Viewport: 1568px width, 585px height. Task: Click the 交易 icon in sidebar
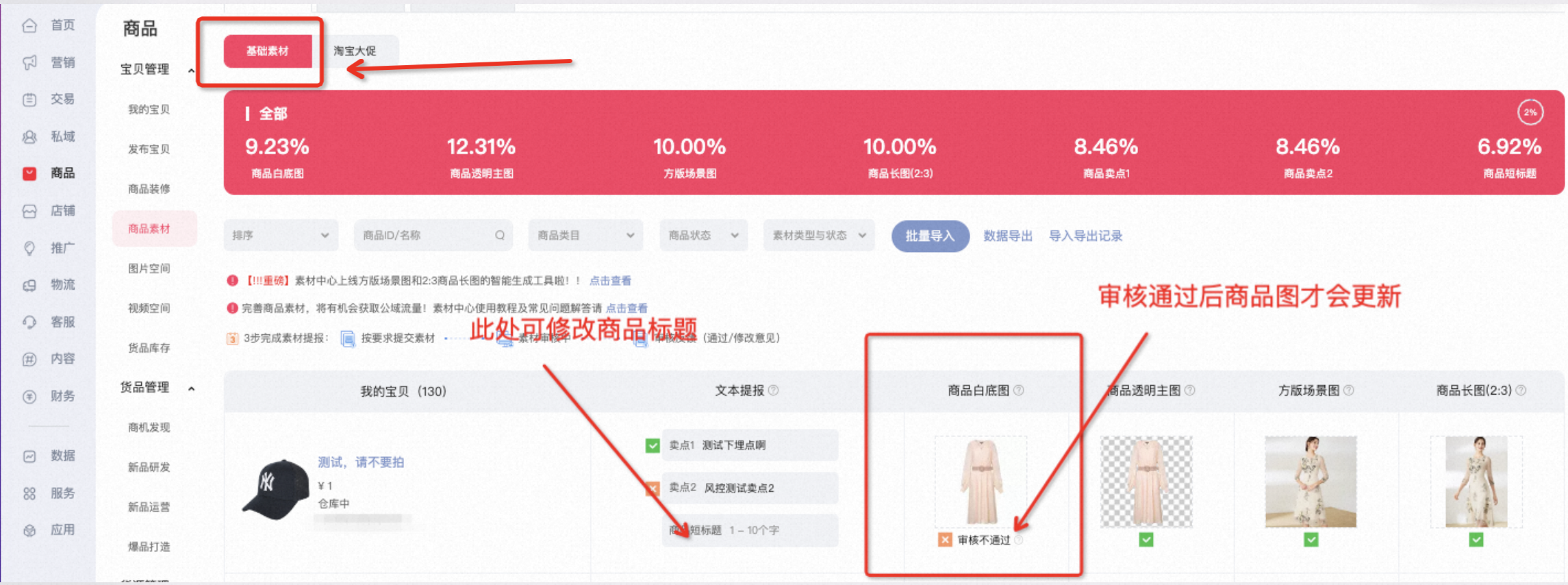(29, 100)
